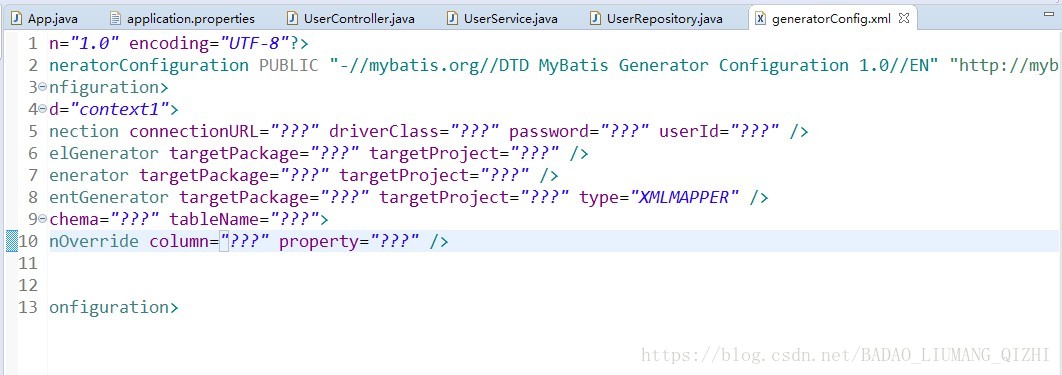The height and width of the screenshot is (375, 1062).
Task: Click the "???" value of userId
Action: pos(754,131)
